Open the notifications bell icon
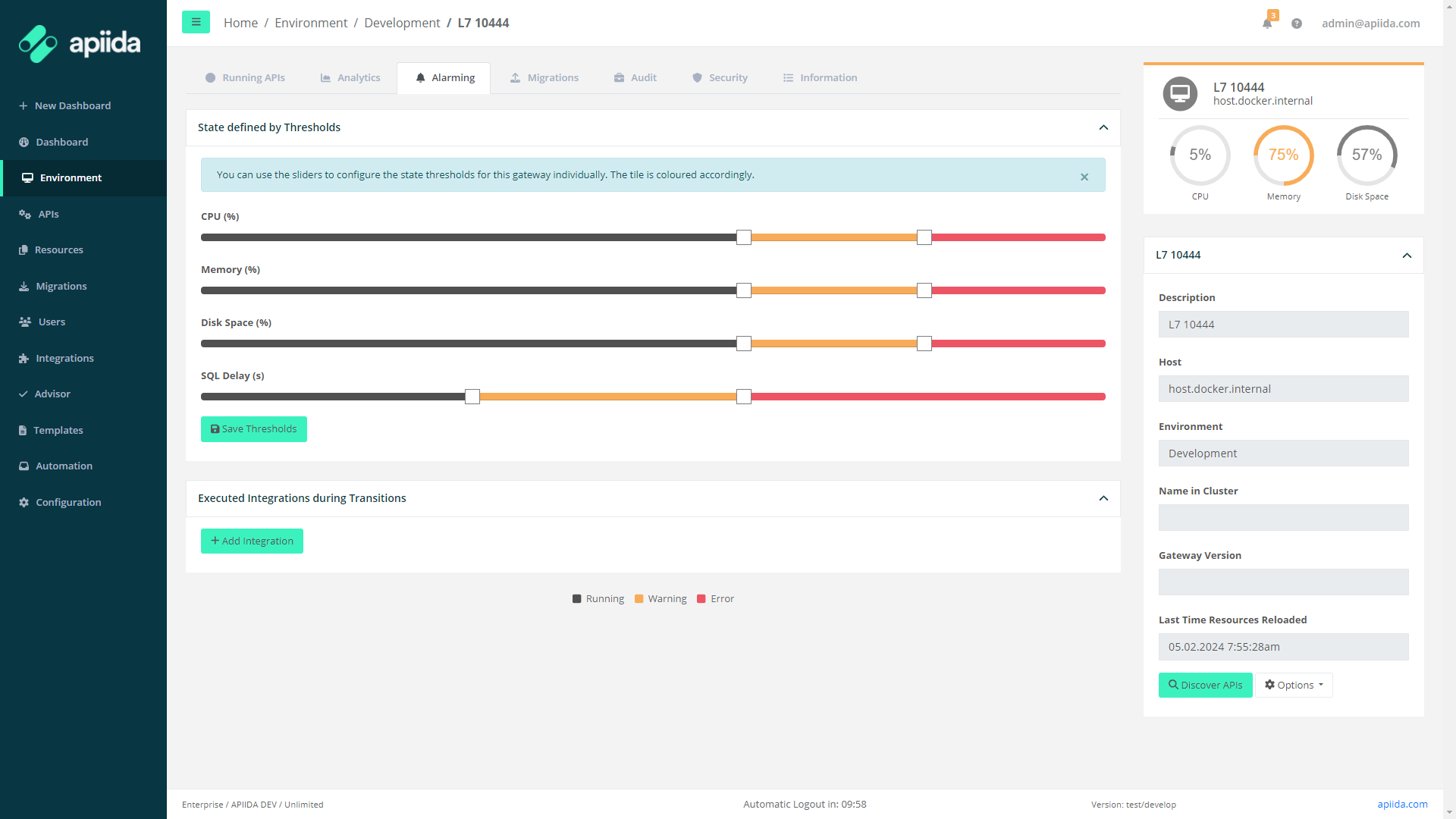This screenshot has width=1456, height=819. coord(1267,24)
